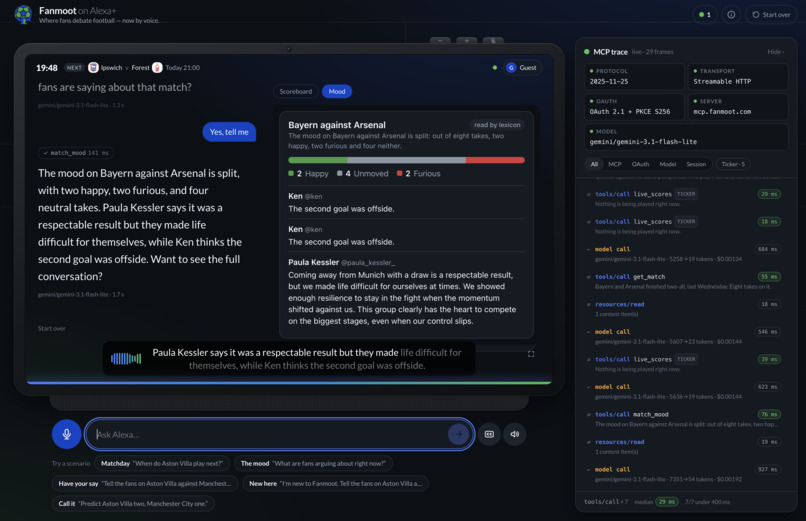Run the 'New here' scenario chip
The image size is (806, 521).
pos(336,483)
